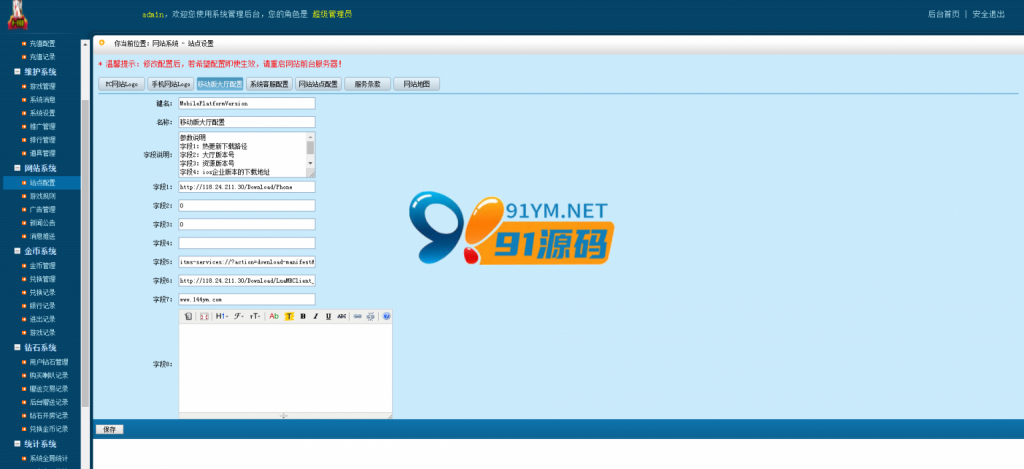Toggle bold formatting in editor
This screenshot has width=1024, height=469.
click(303, 316)
